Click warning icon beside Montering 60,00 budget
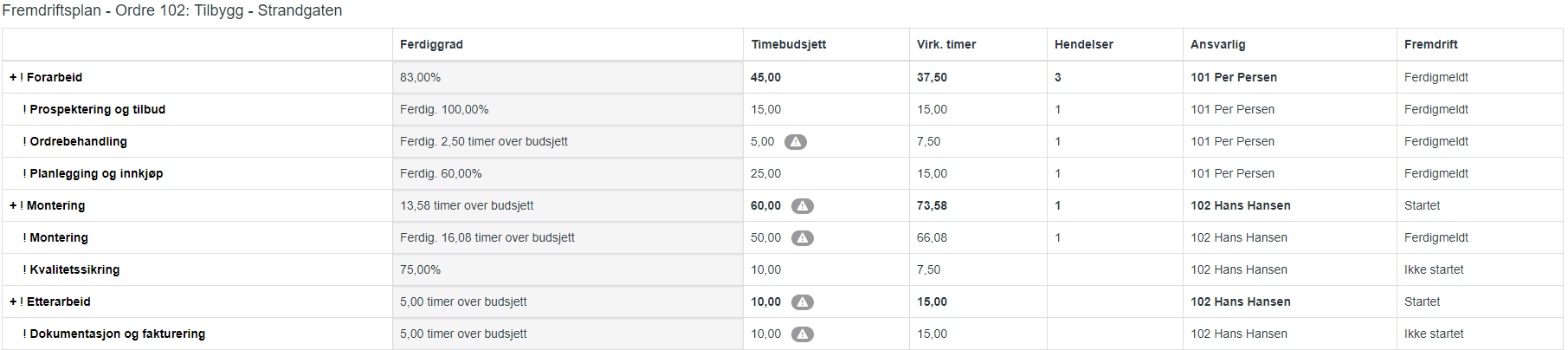This screenshot has height=350, width=1568. (803, 206)
